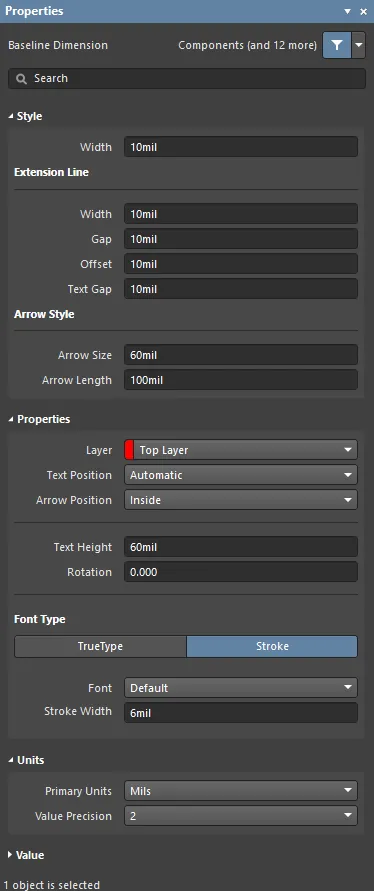Viewport: 374px width, 891px height.
Task: Open the filter dropdown arrow beside the funnel
Action: pyautogui.click(x=359, y=45)
